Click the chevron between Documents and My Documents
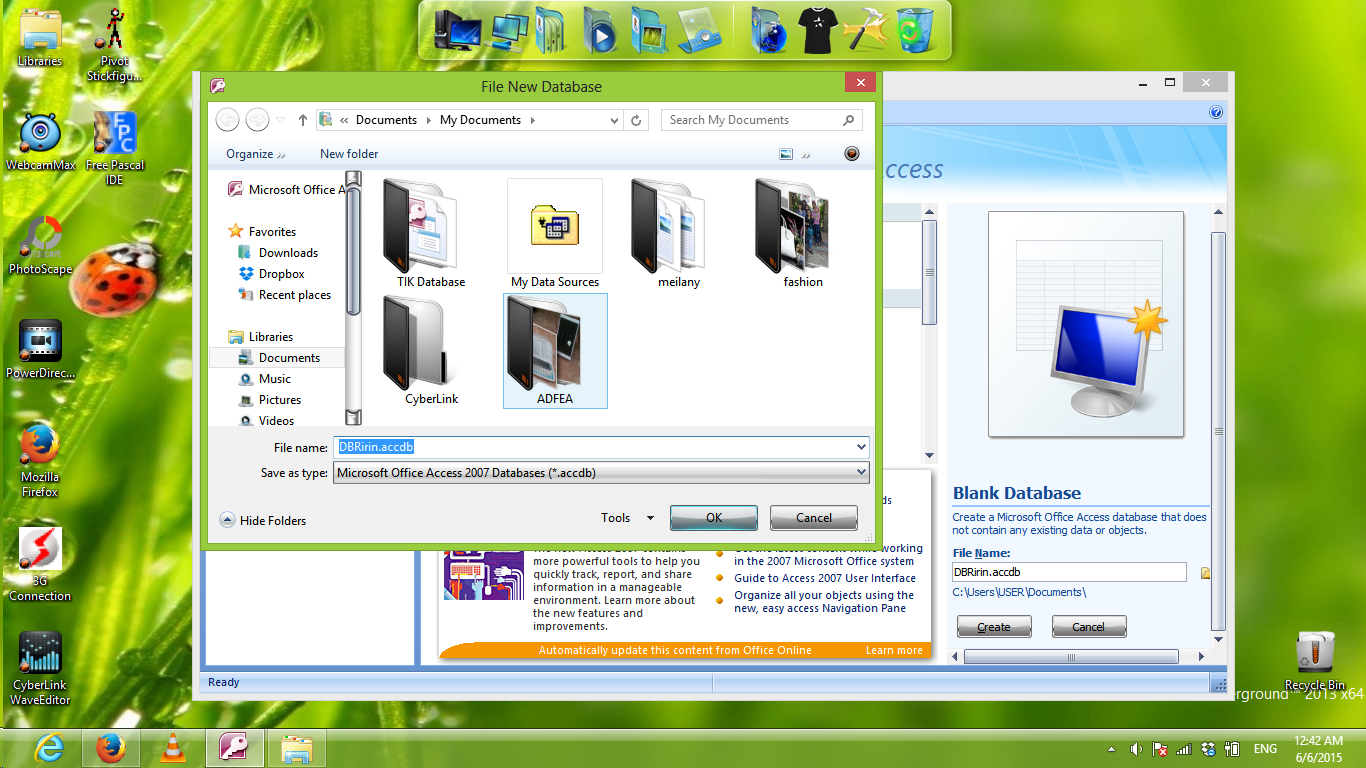The width and height of the screenshot is (1366, 768). pyautogui.click(x=428, y=120)
